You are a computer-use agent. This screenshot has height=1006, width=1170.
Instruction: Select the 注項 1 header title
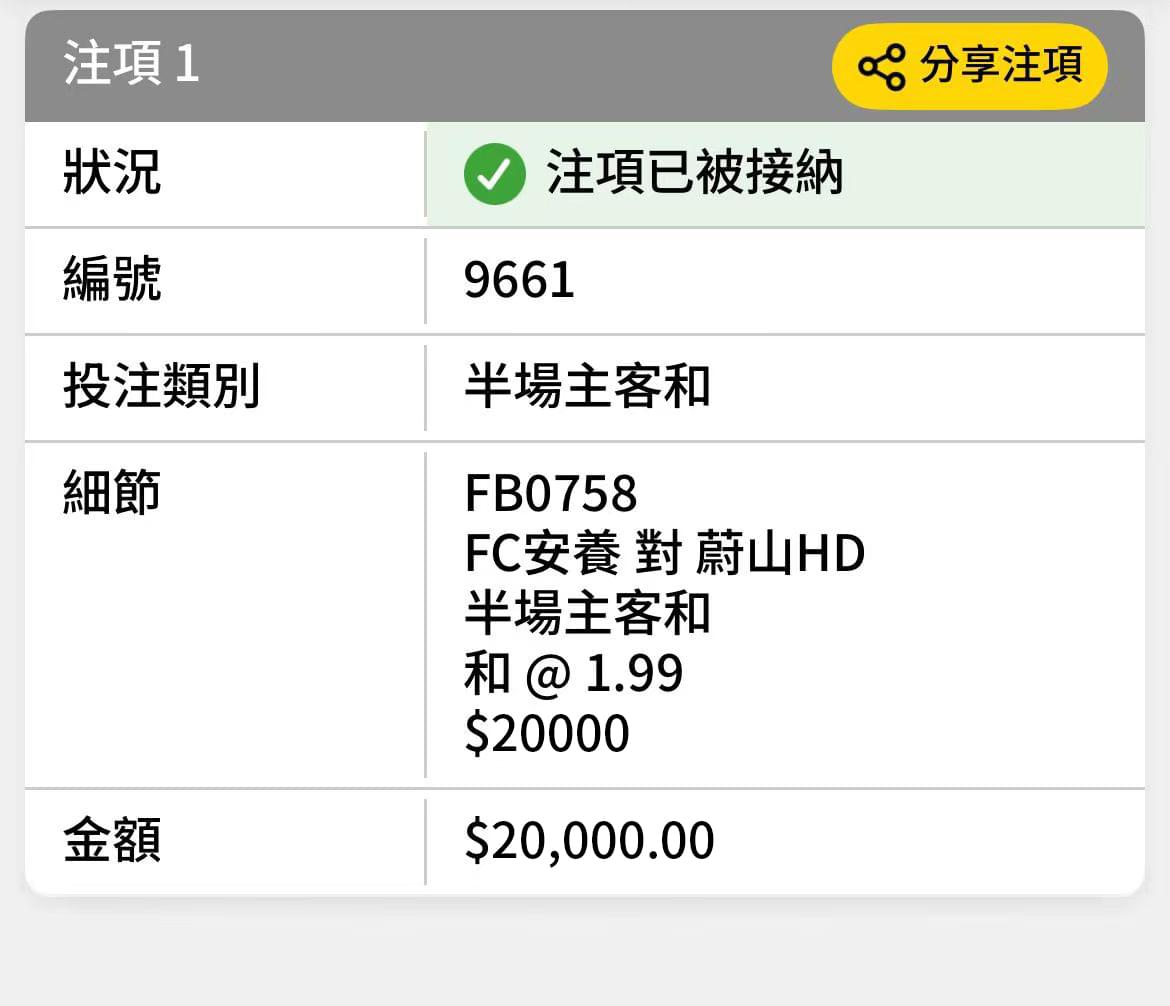(131, 63)
